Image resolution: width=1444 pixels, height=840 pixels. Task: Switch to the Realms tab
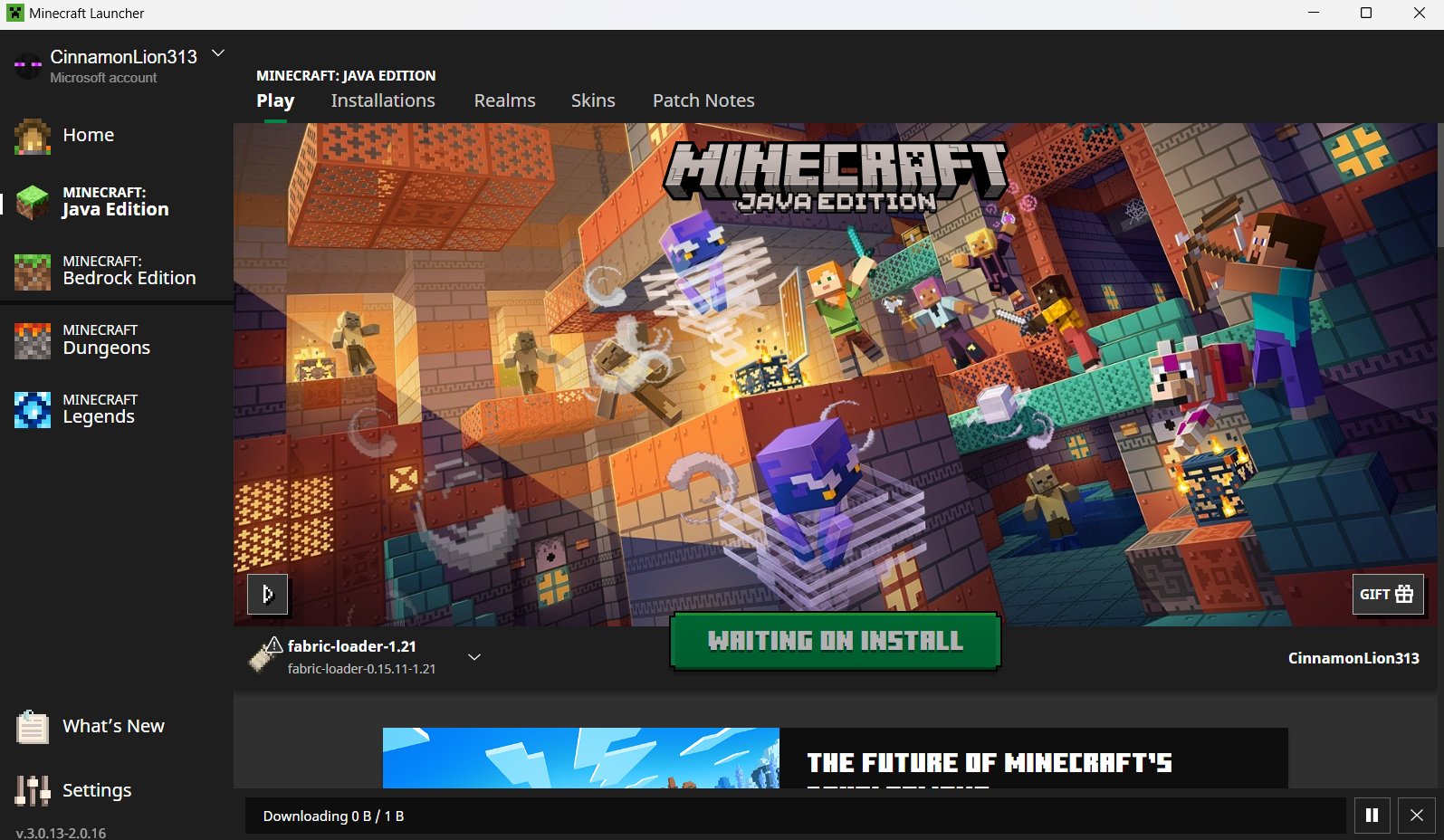[x=504, y=100]
